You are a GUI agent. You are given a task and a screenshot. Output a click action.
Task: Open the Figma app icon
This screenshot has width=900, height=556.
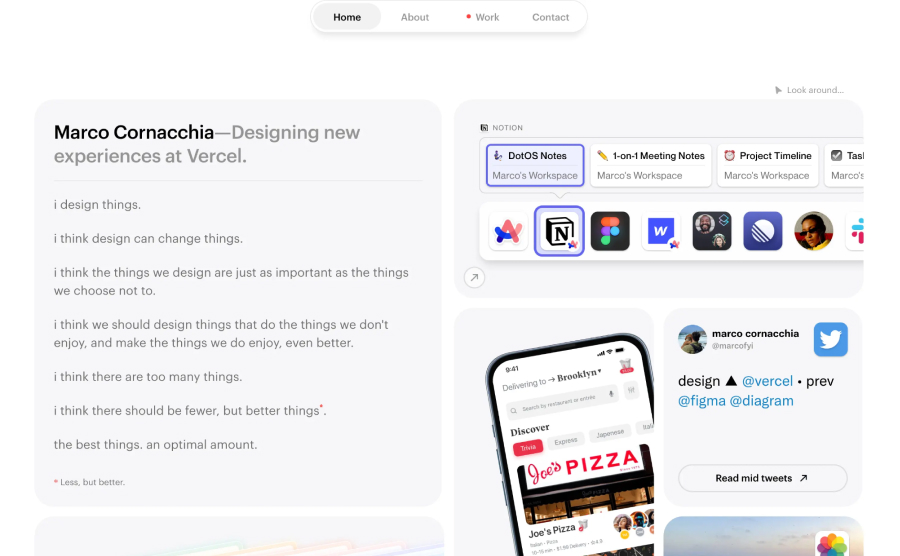point(610,231)
